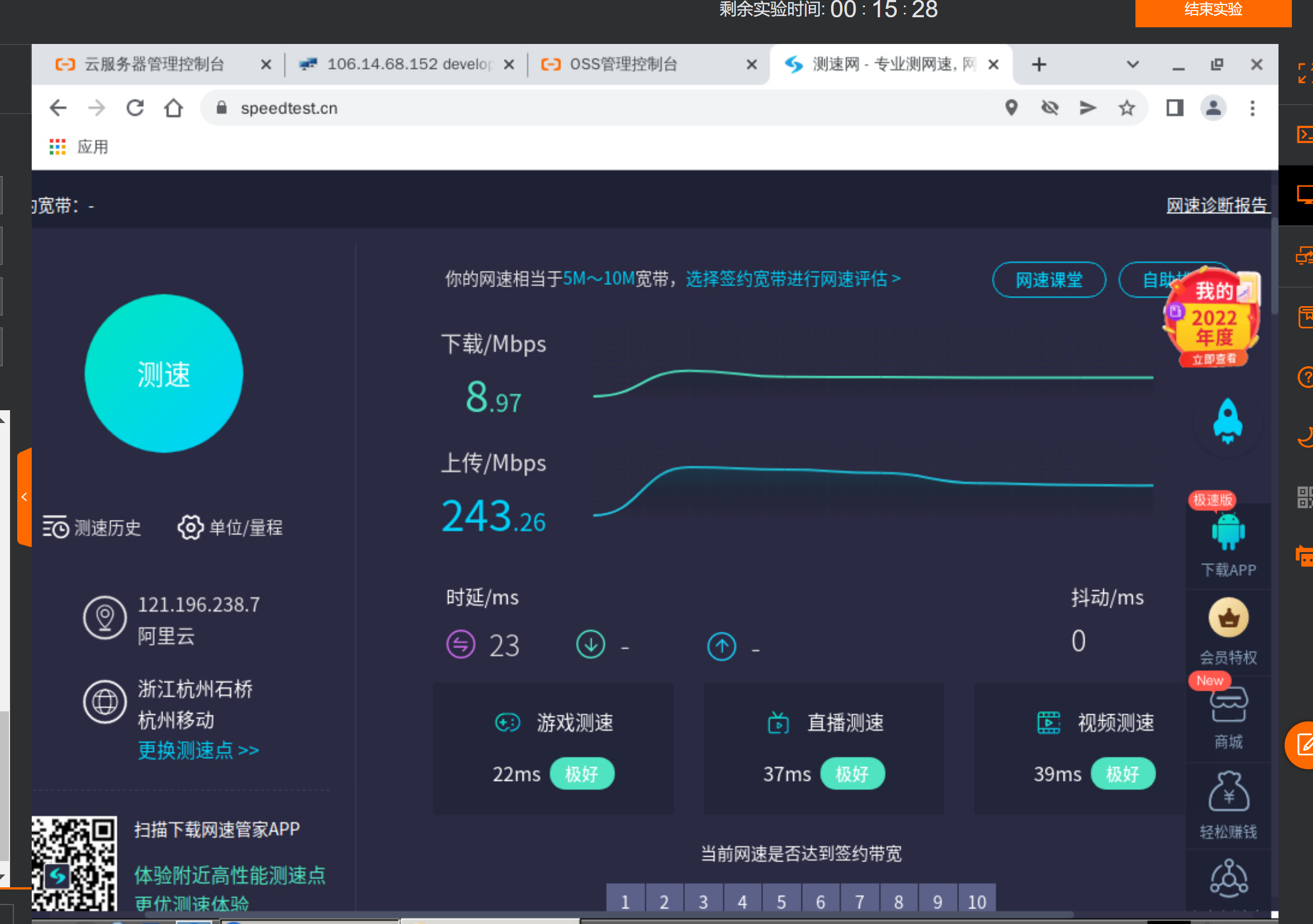Click the rocket boost icon
Screen dimensions: 1313x924
pos(1227,421)
